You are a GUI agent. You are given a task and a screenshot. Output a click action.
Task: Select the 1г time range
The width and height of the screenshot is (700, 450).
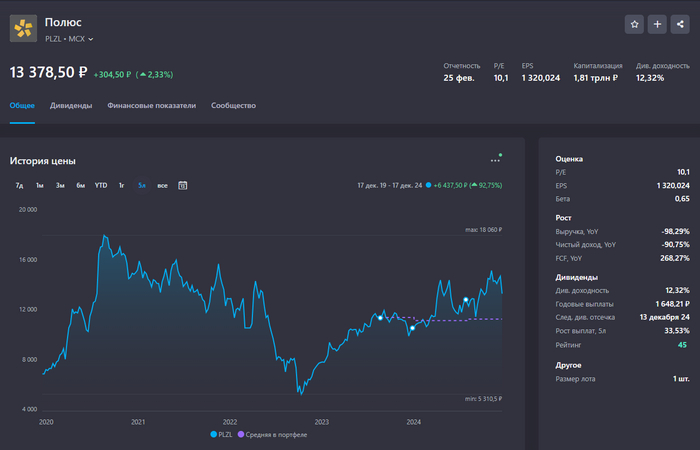pos(121,185)
